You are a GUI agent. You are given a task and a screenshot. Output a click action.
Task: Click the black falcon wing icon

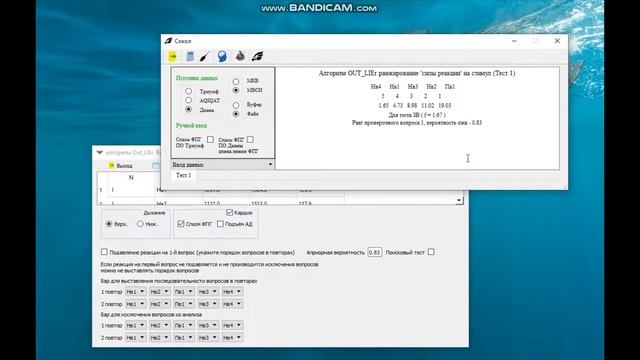coord(258,56)
